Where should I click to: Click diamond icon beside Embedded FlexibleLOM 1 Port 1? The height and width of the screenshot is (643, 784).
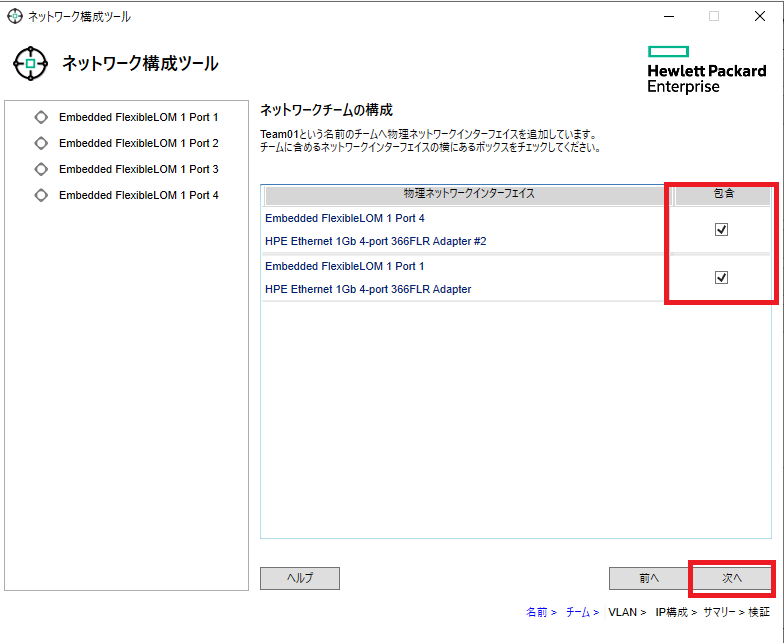41,117
